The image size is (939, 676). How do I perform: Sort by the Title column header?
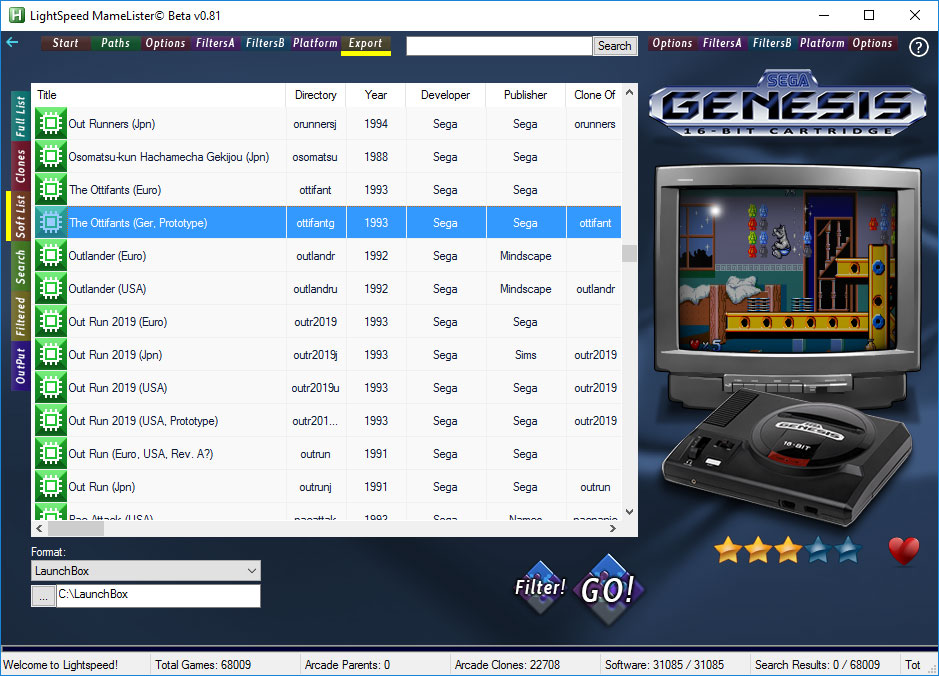[159, 95]
